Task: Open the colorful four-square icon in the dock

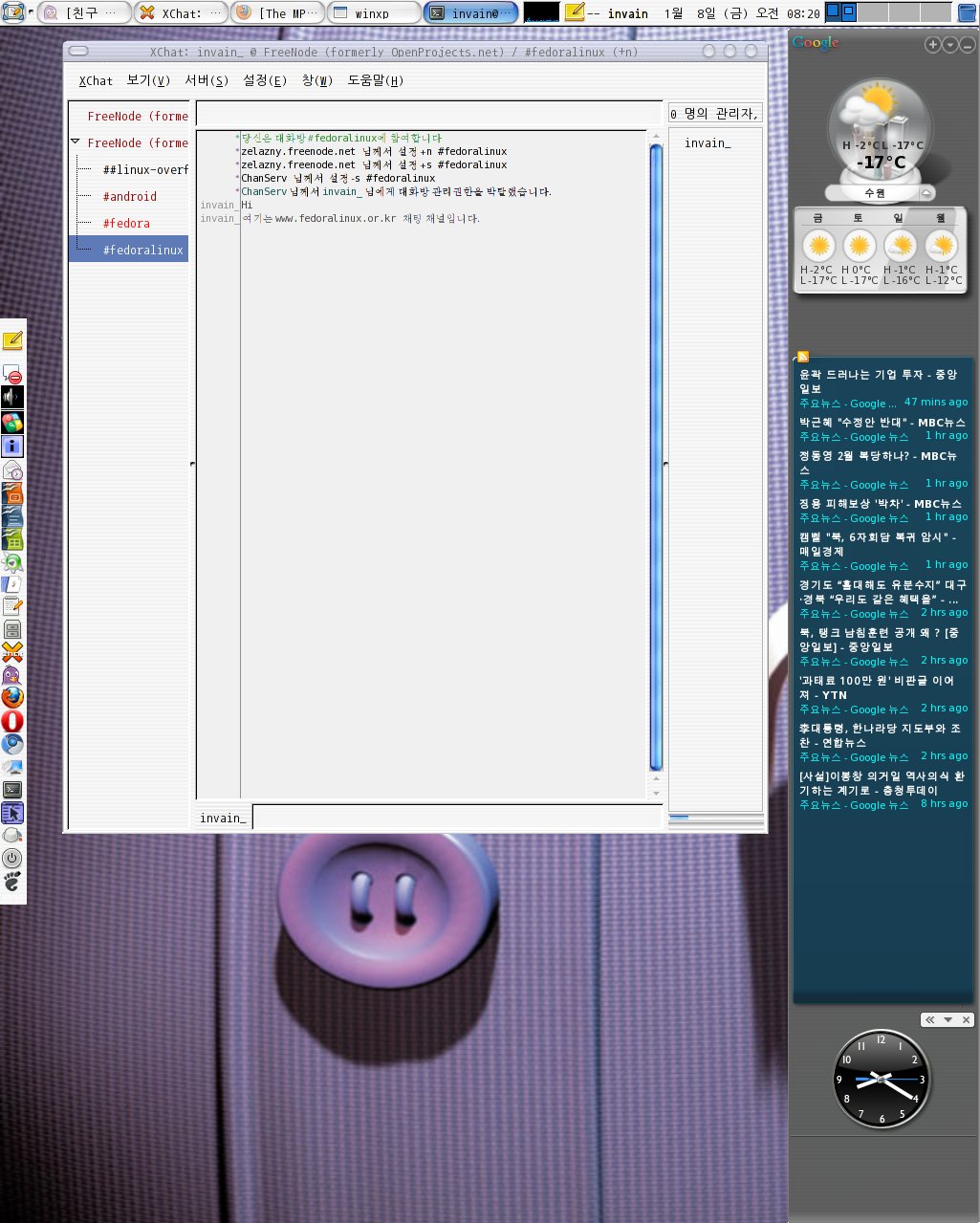Action: (12, 422)
